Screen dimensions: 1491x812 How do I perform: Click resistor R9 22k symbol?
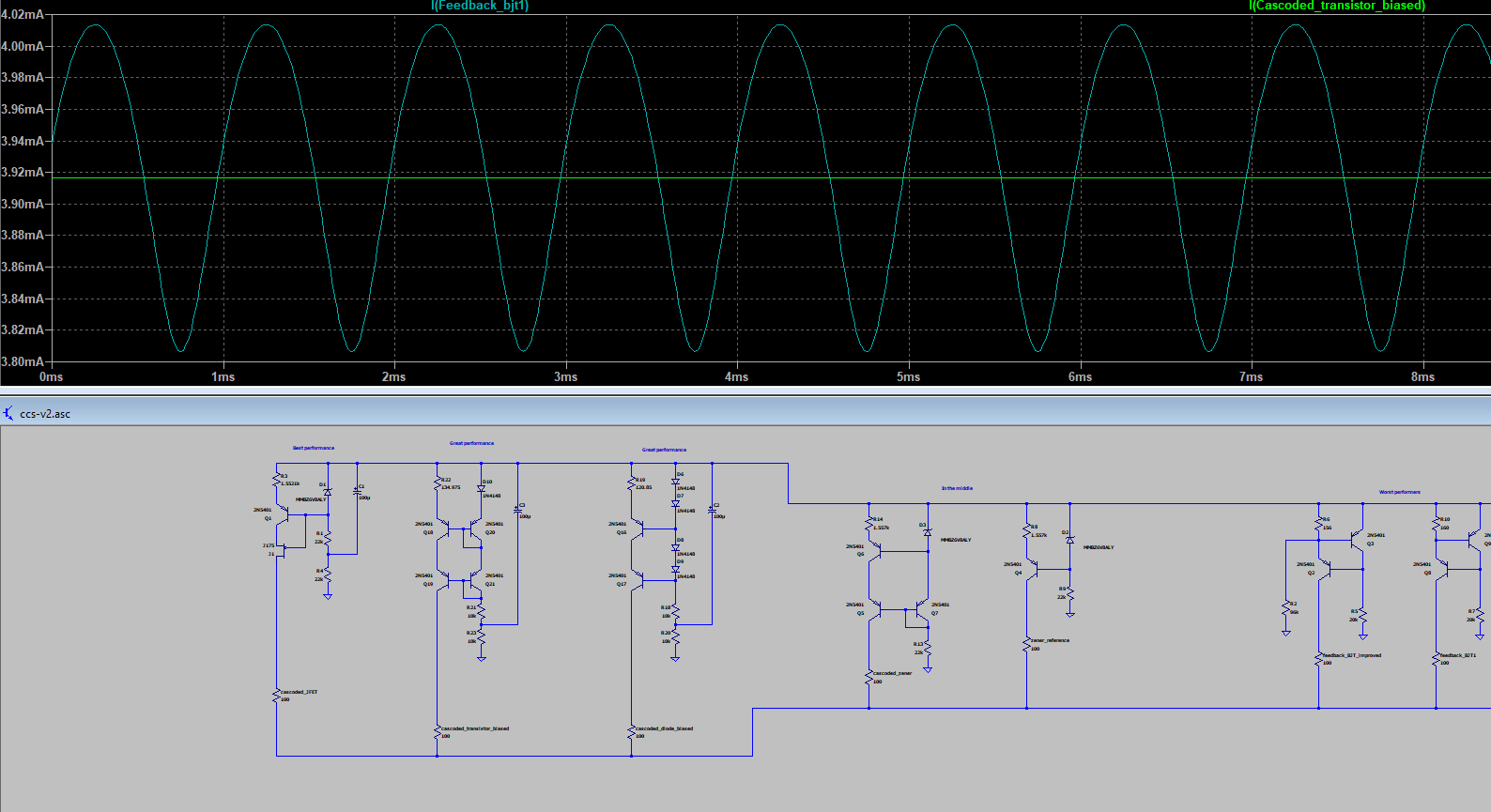(x=1069, y=594)
